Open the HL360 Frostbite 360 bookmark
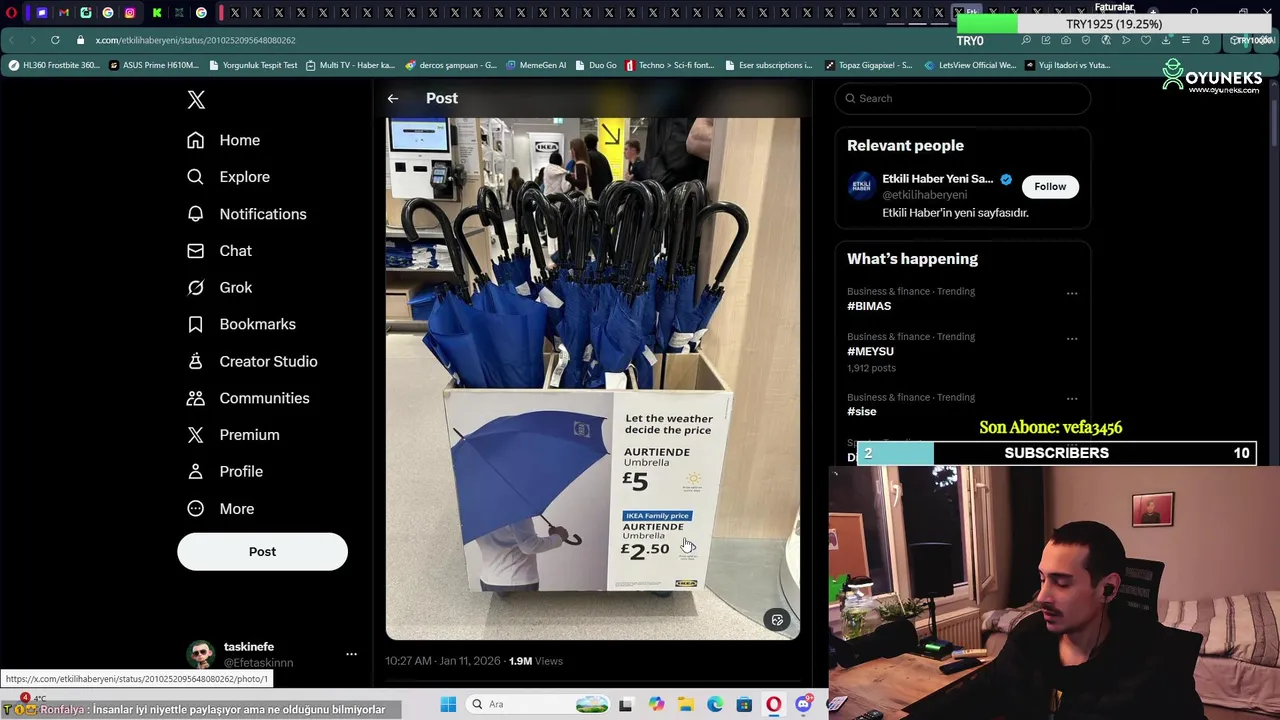This screenshot has height=720, width=1280. [x=54, y=65]
